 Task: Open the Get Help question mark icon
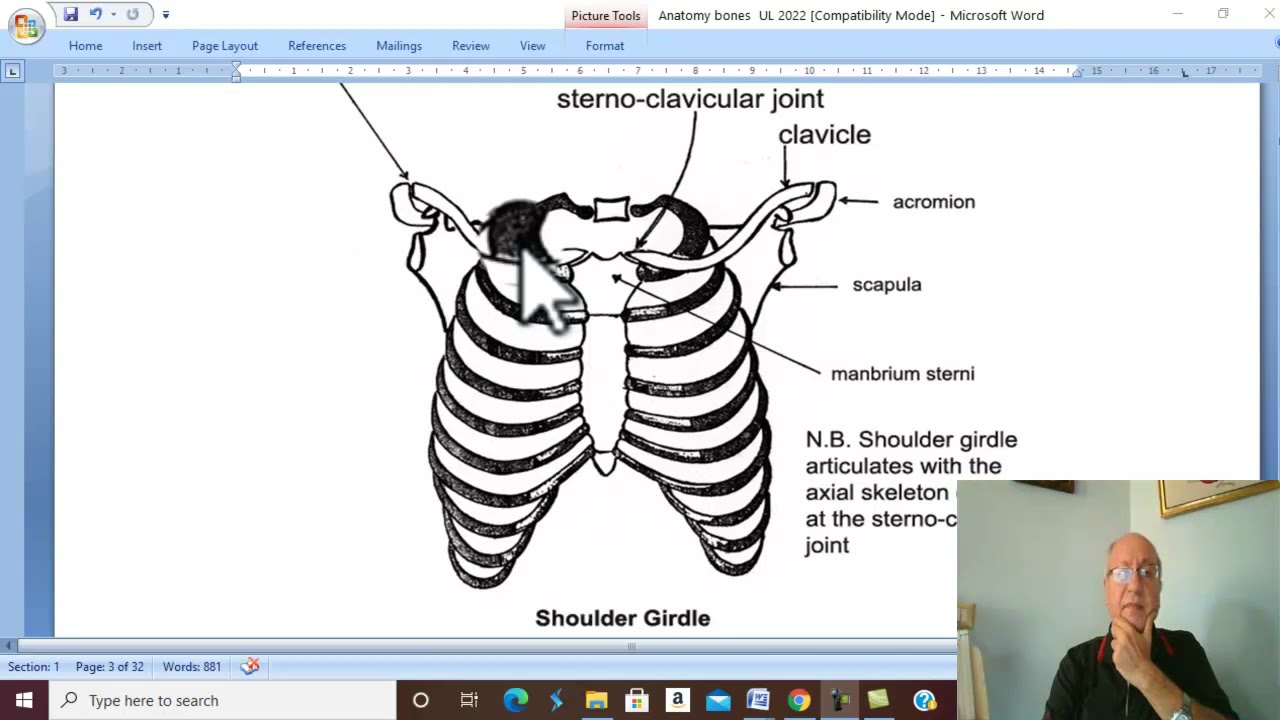tap(924, 700)
